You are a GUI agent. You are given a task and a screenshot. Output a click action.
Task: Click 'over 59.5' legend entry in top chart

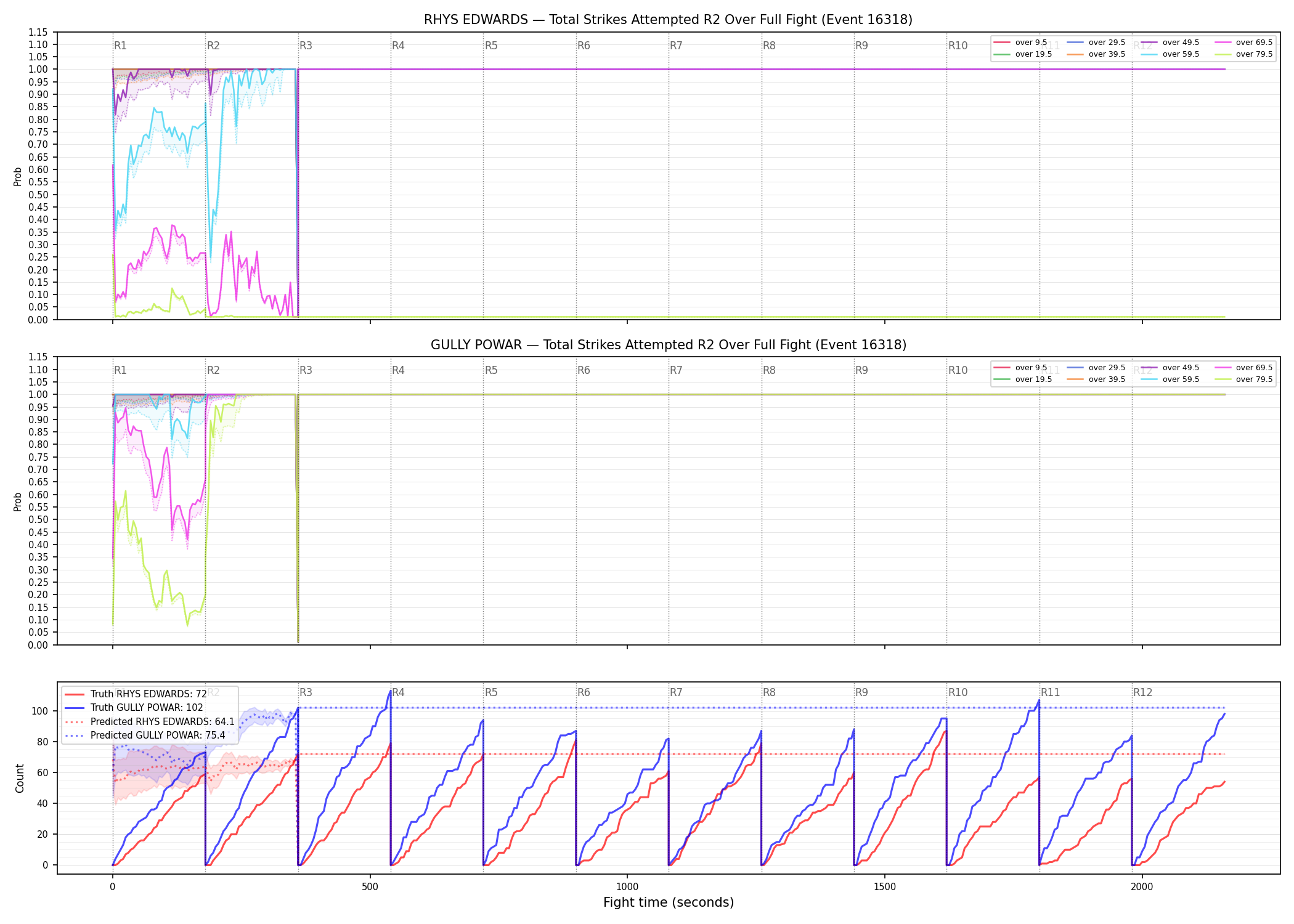pos(1170,54)
